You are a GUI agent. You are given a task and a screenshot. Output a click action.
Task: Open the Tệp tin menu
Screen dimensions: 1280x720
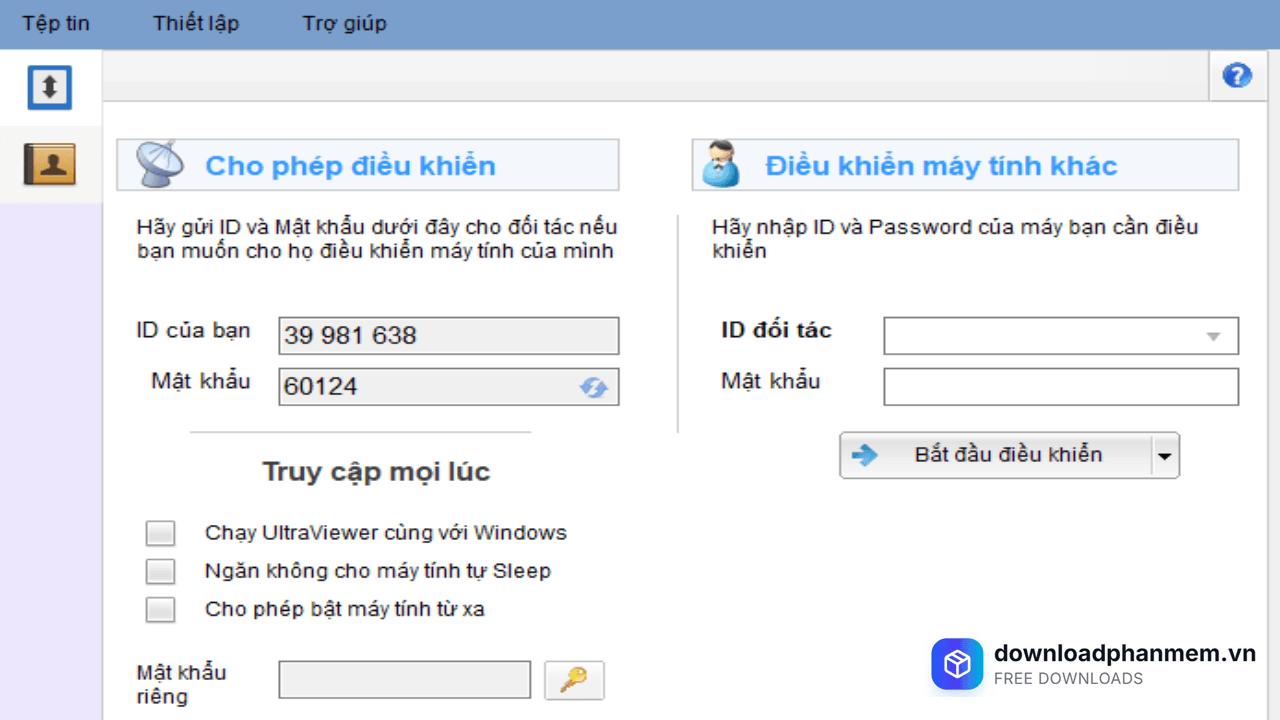[x=55, y=23]
